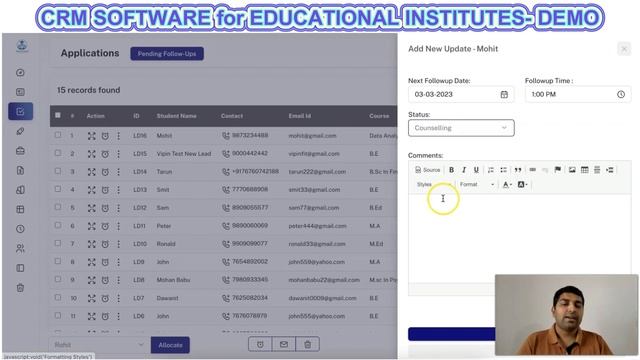
Task: Sort by the Student Name column header
Action: [x=176, y=116]
